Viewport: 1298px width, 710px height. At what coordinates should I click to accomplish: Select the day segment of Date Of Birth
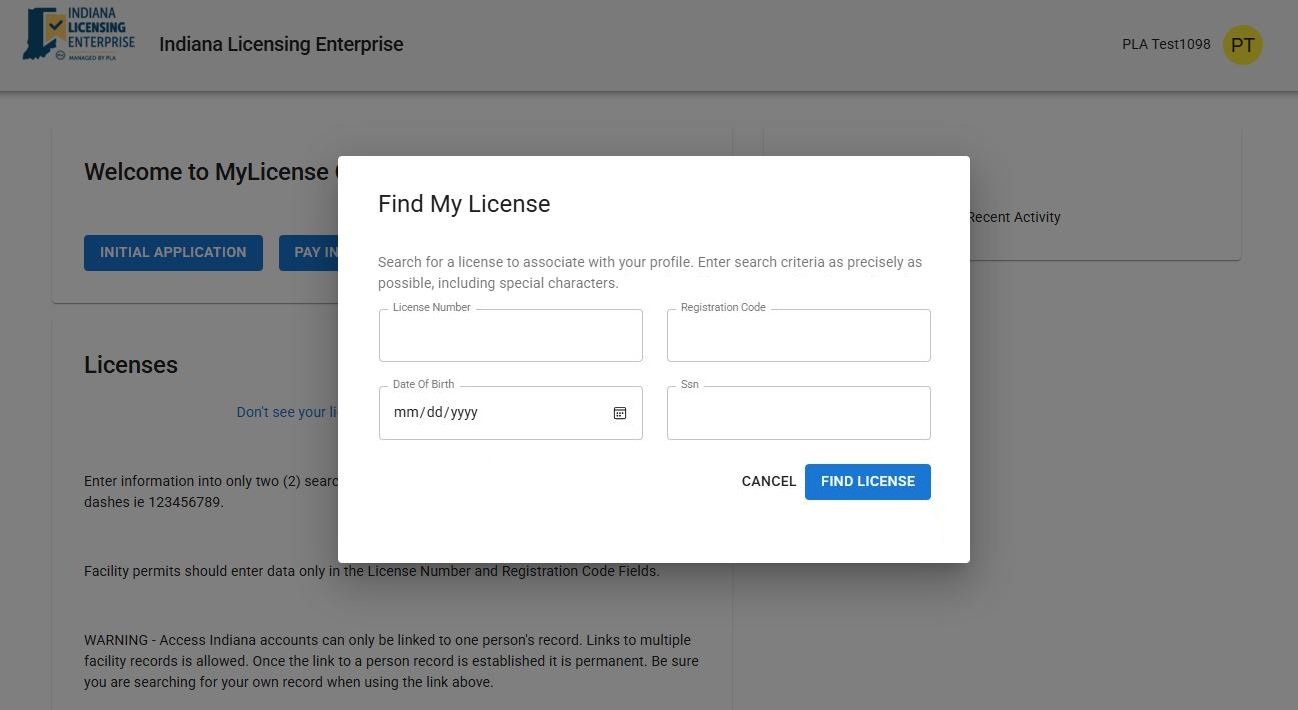coord(434,413)
